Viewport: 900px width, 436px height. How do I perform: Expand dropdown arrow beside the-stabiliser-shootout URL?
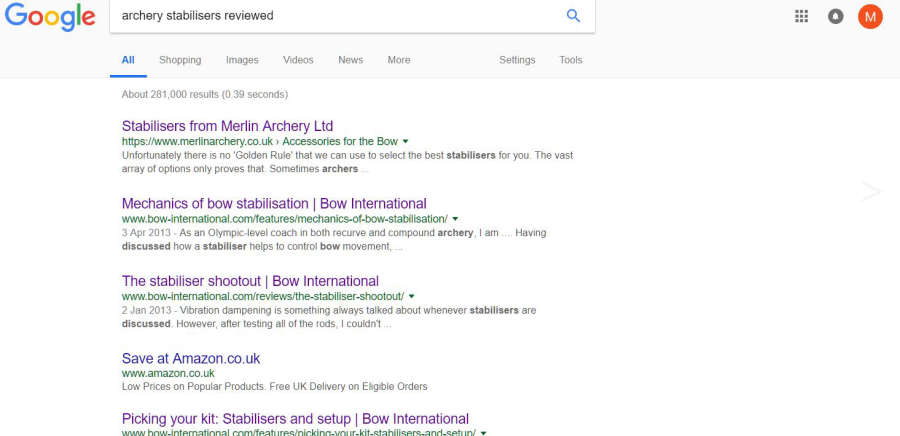click(x=412, y=296)
